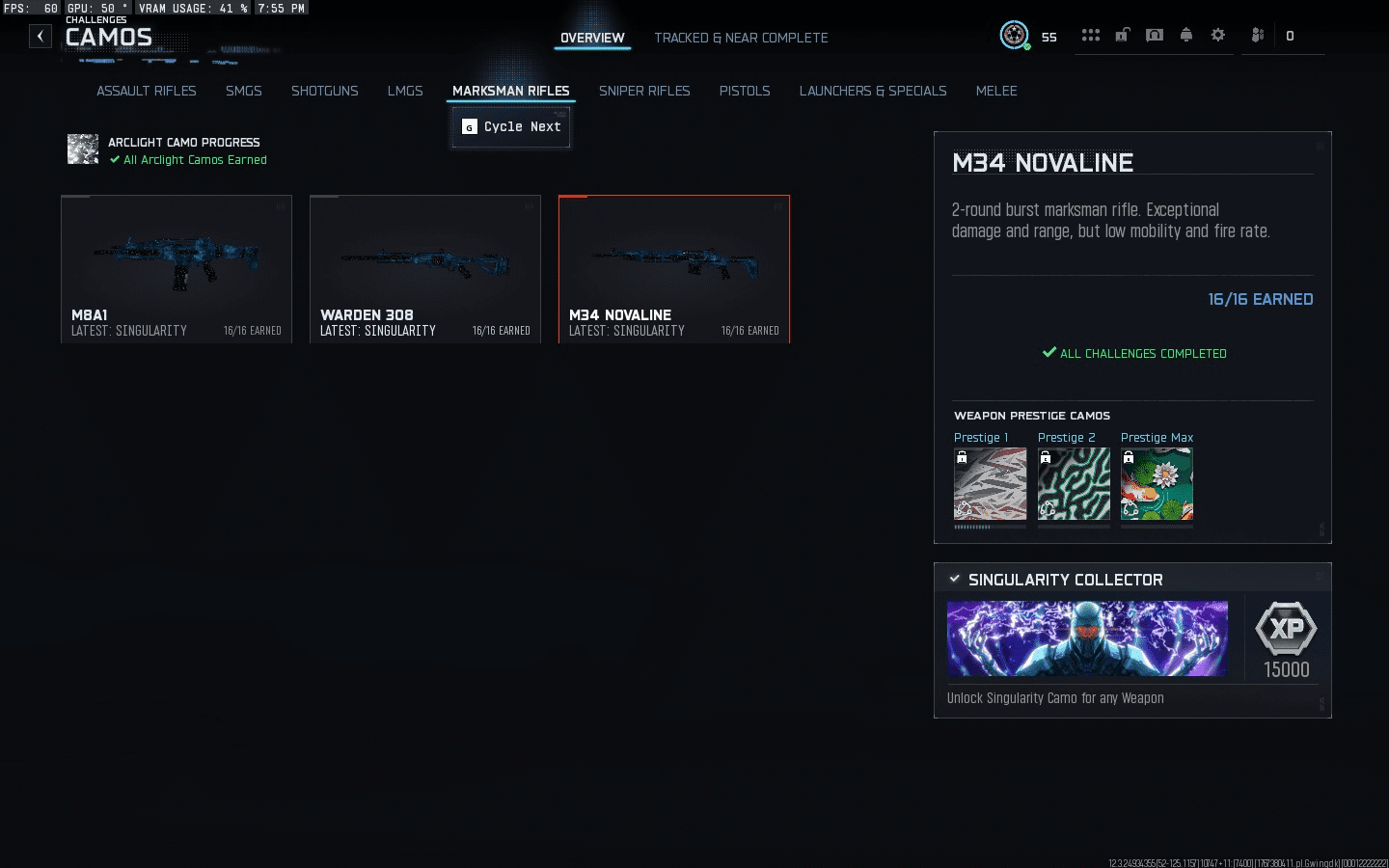Switch to Tracked & Near Complete tab
The height and width of the screenshot is (868, 1389).
[x=741, y=38]
